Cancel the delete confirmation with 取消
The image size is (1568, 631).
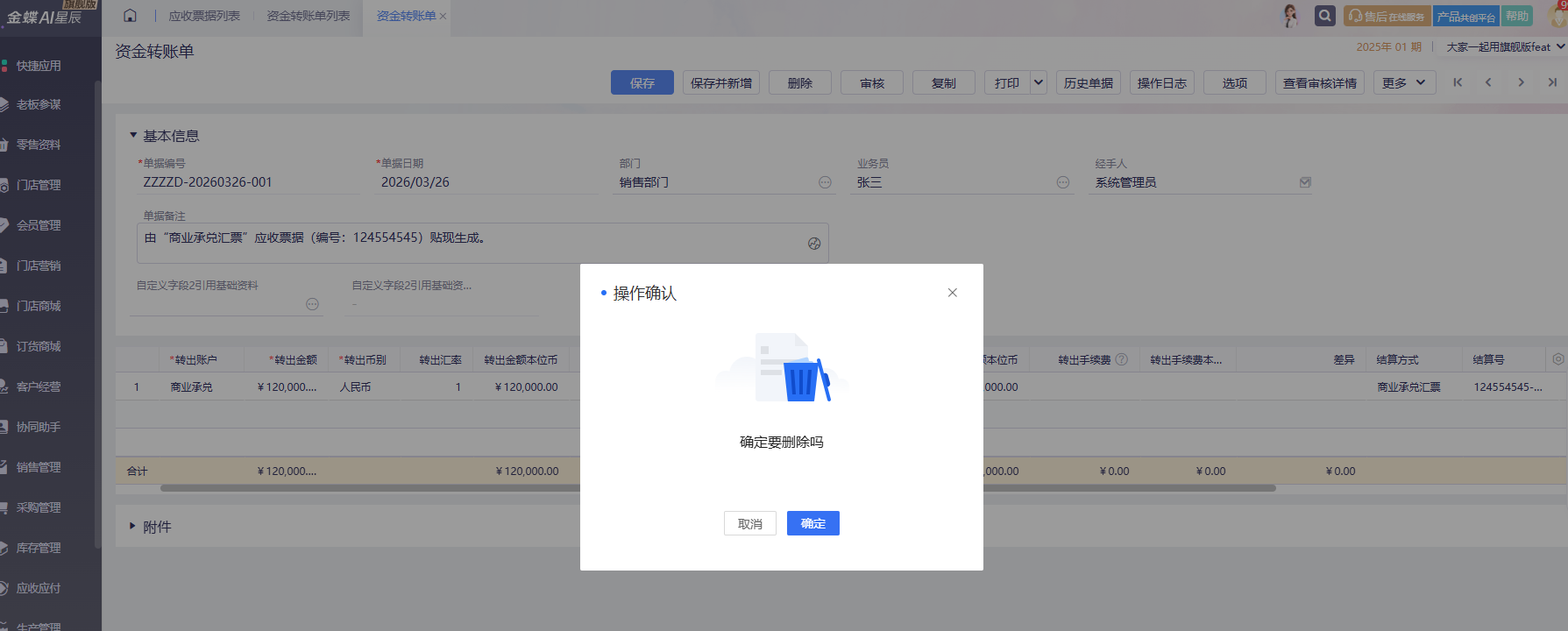tap(750, 523)
